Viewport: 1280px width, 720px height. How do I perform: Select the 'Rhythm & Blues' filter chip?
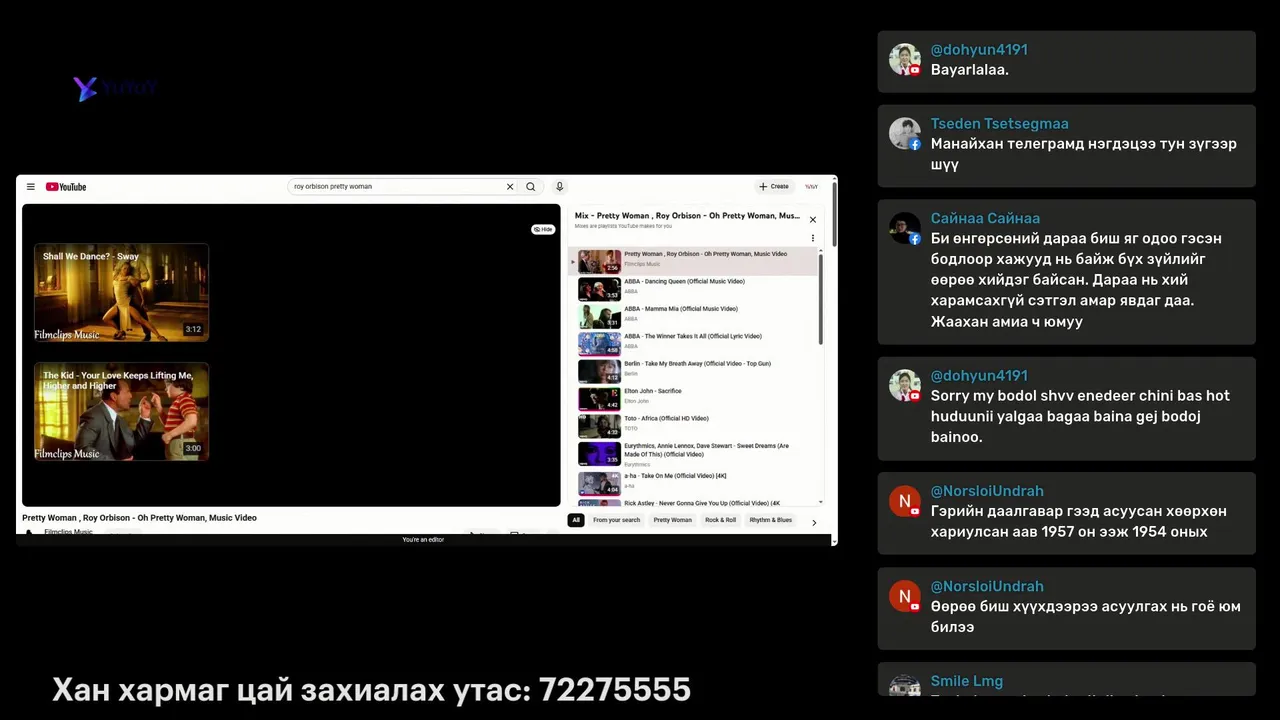[x=770, y=520]
